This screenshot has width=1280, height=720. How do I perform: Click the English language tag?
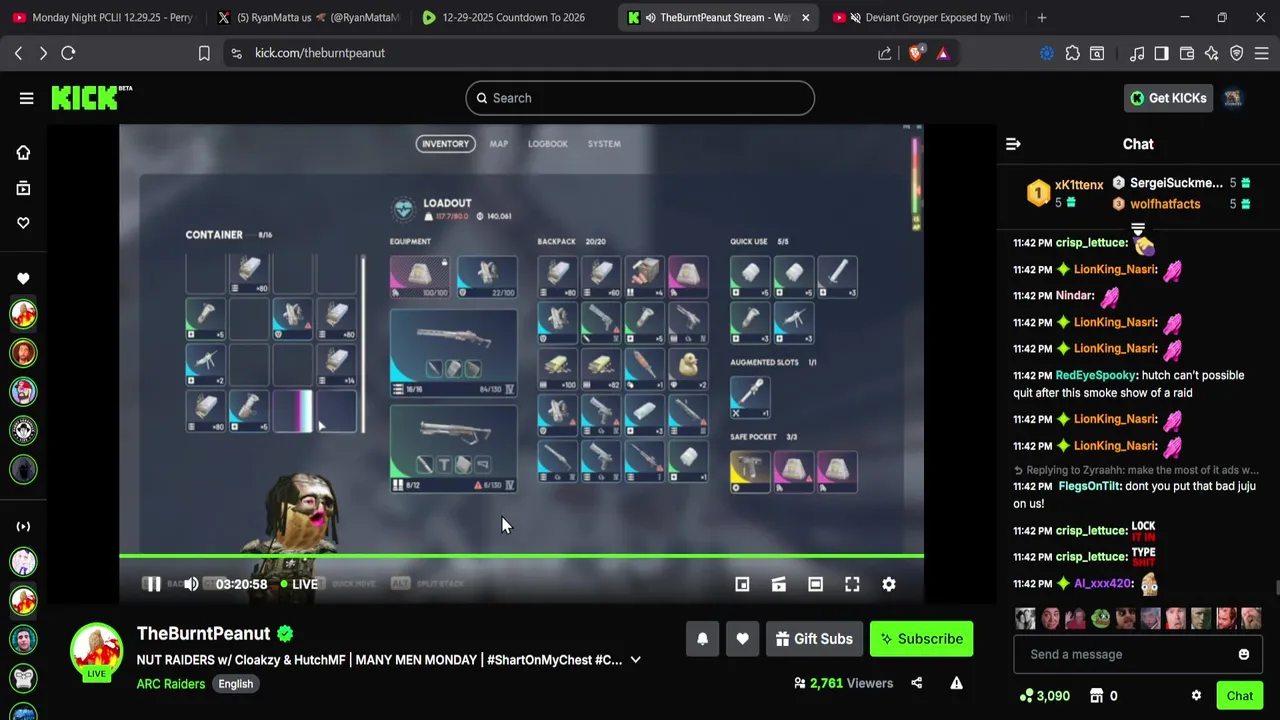click(236, 684)
